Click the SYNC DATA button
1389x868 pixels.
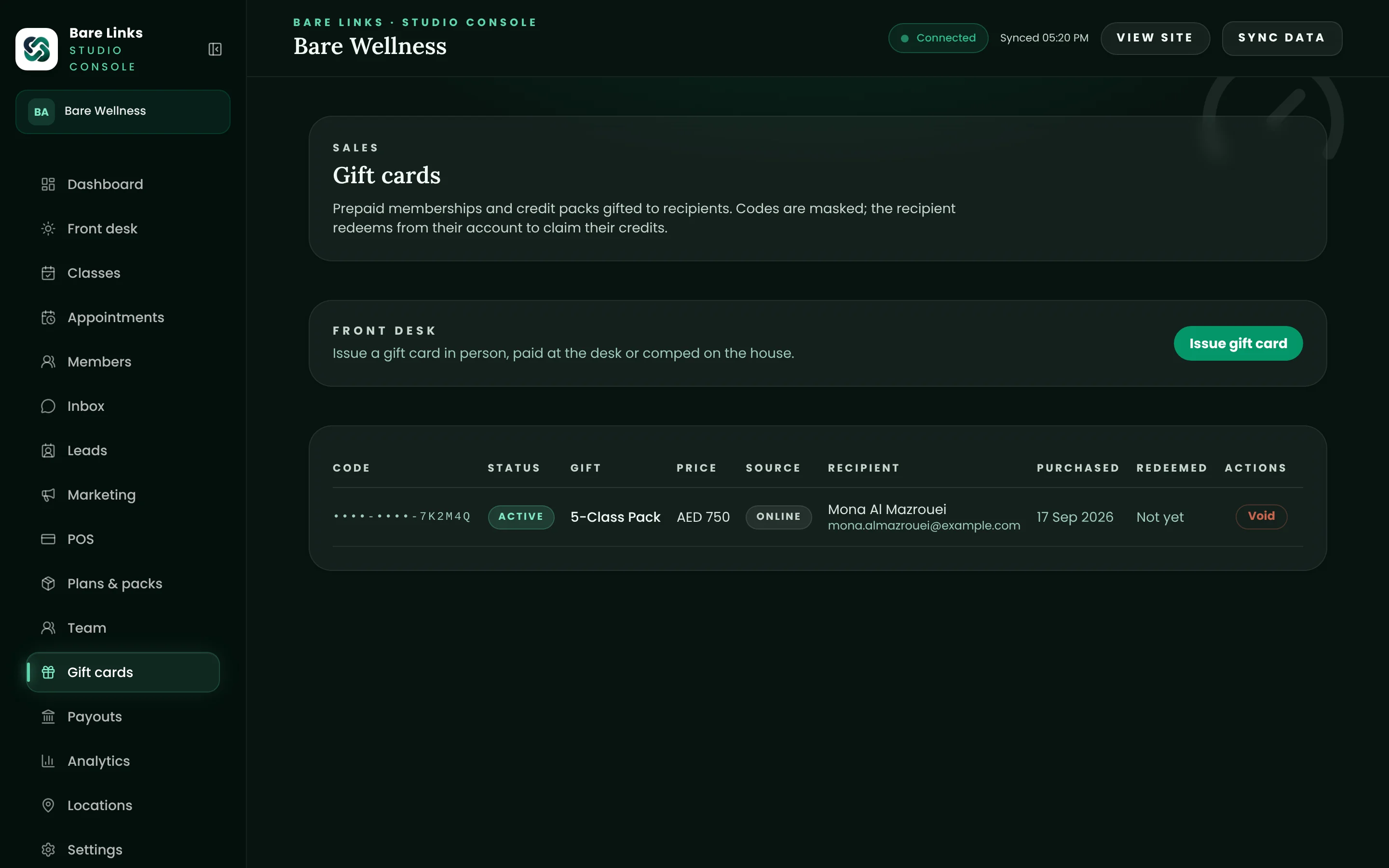tap(1281, 38)
